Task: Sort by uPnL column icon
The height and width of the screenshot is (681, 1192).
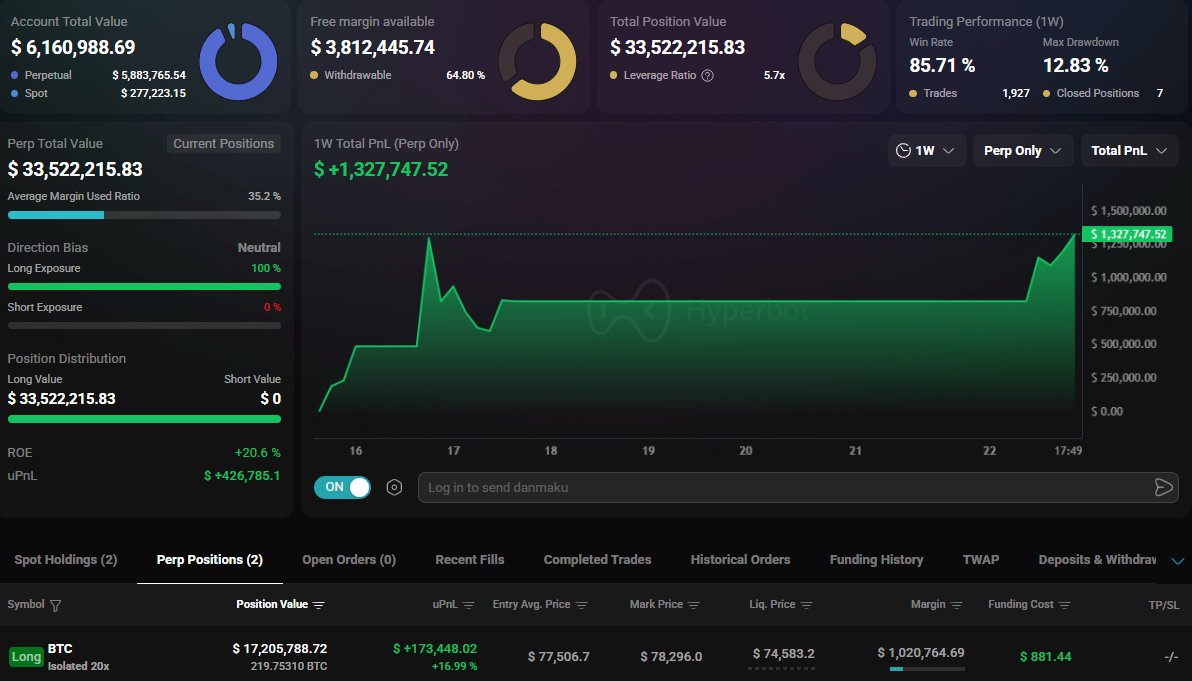Action: [x=468, y=605]
